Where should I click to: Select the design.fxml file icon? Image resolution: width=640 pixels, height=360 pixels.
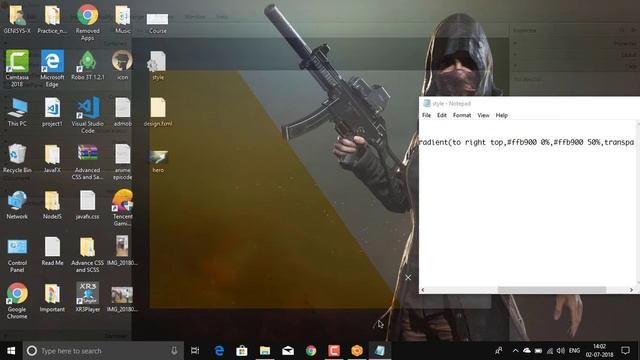158,111
